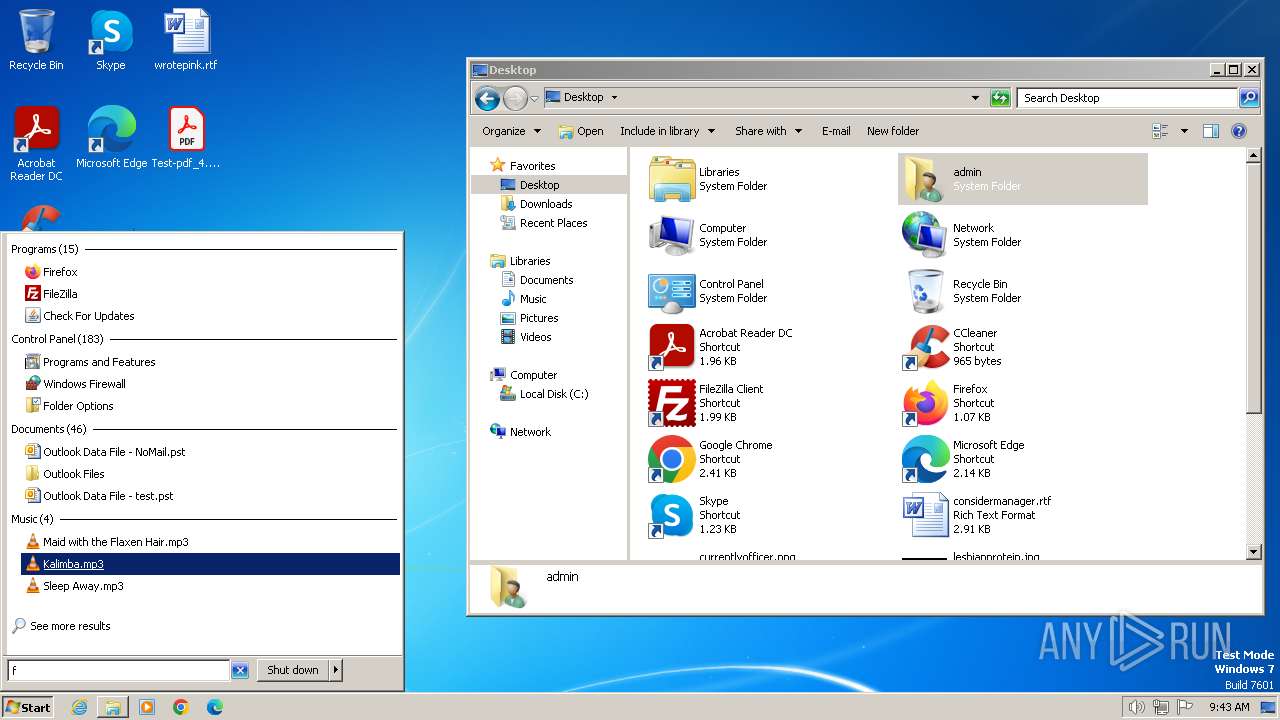Image resolution: width=1280 pixels, height=720 pixels.
Task: Expand the Share with dropdown
Action: click(769, 131)
